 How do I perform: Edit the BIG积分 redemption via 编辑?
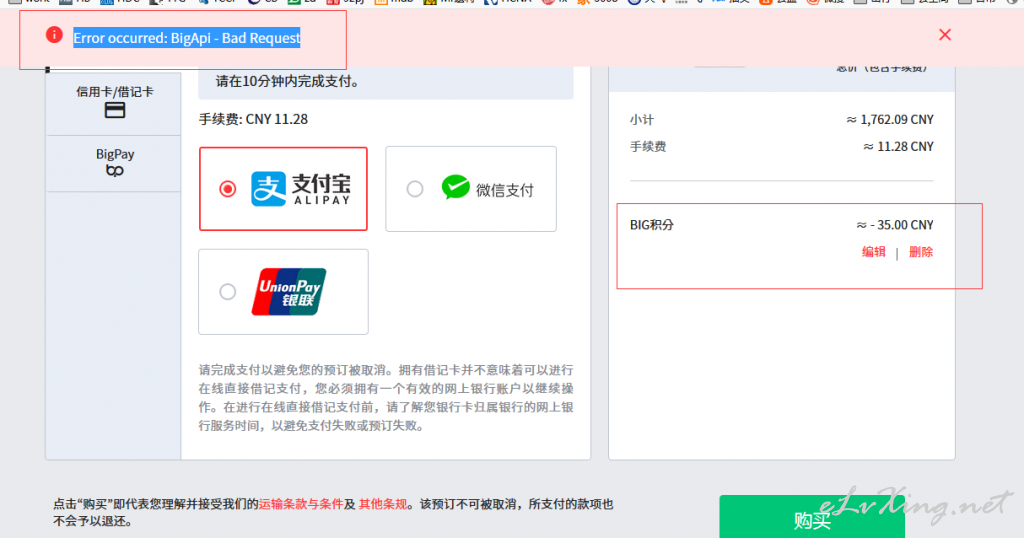[873, 252]
